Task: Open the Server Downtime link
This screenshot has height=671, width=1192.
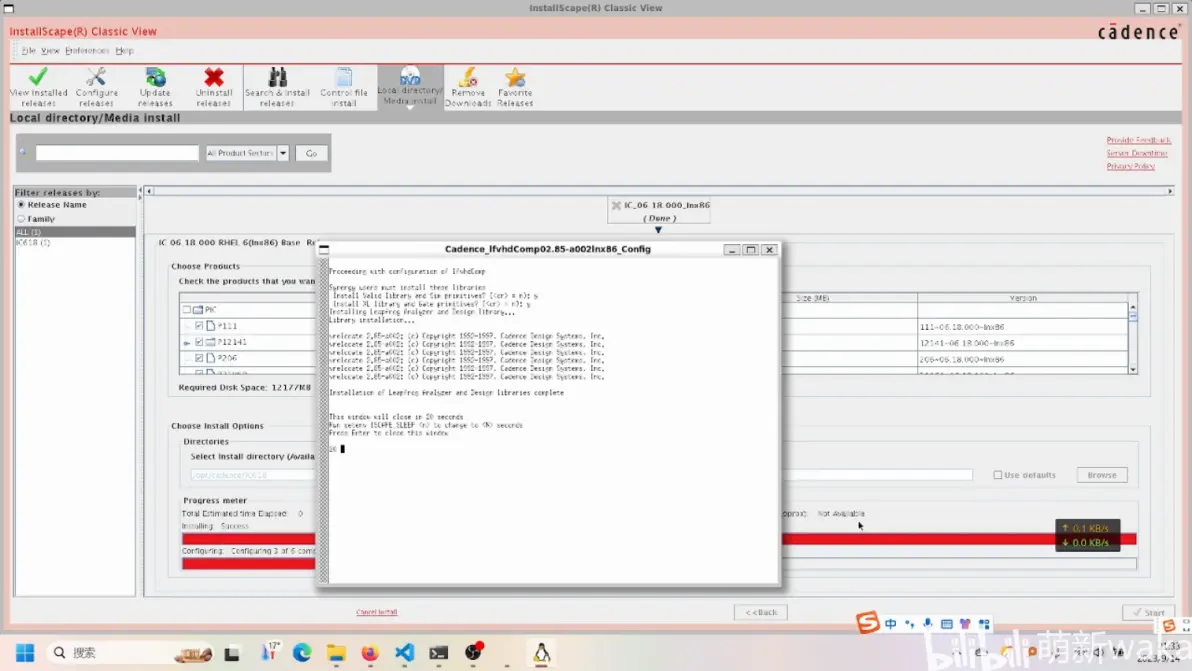Action: pos(1137,153)
